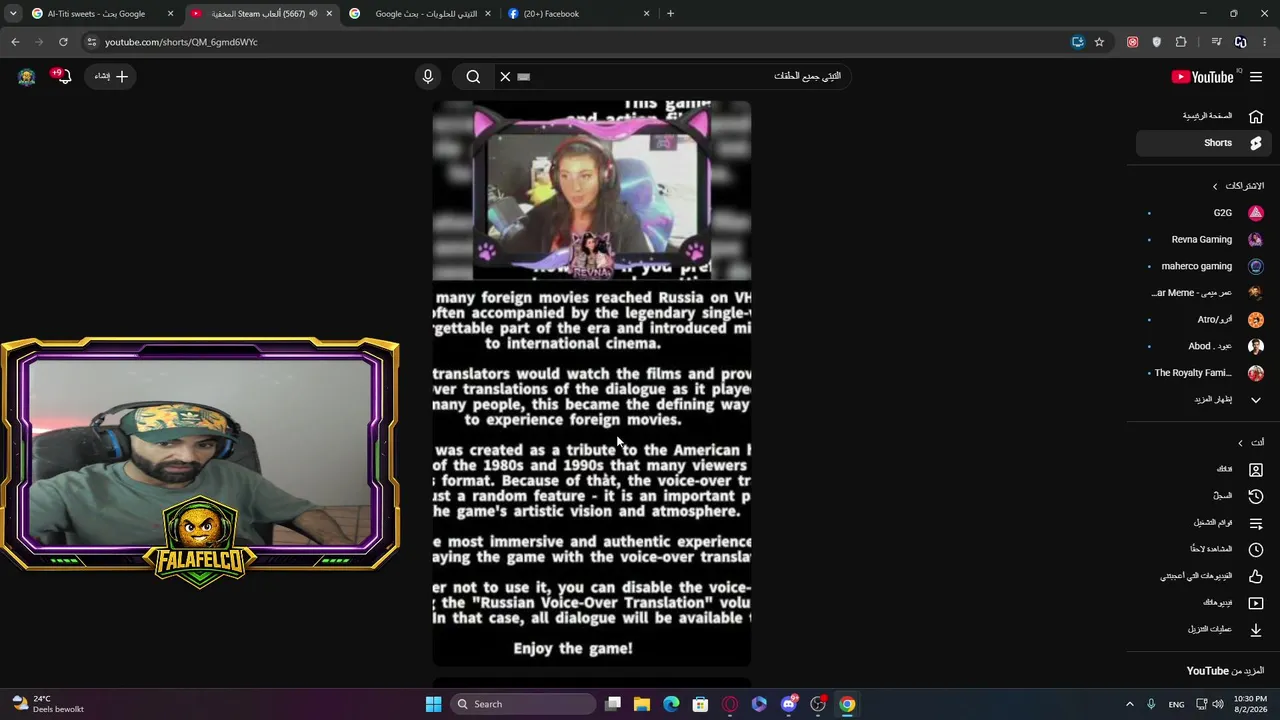This screenshot has width=1280, height=720.
Task: Open the Abod channel subscription
Action: pos(1206,346)
